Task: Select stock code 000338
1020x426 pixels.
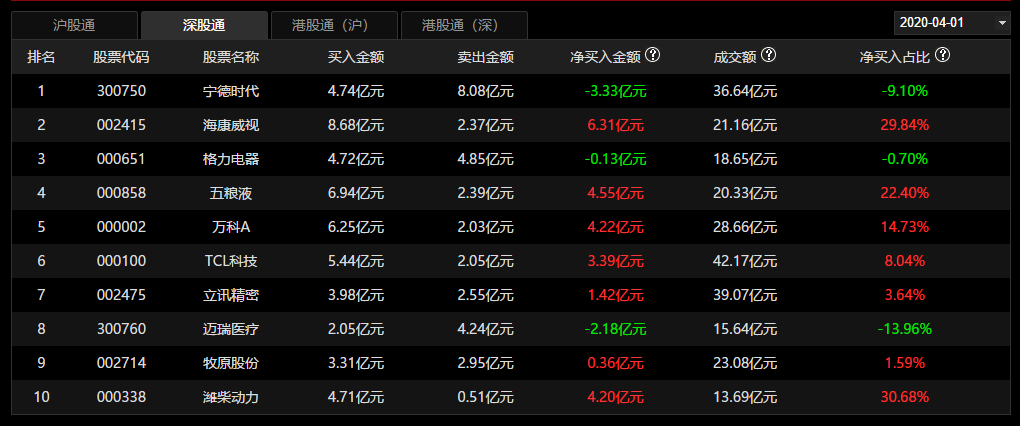Action: 121,397
